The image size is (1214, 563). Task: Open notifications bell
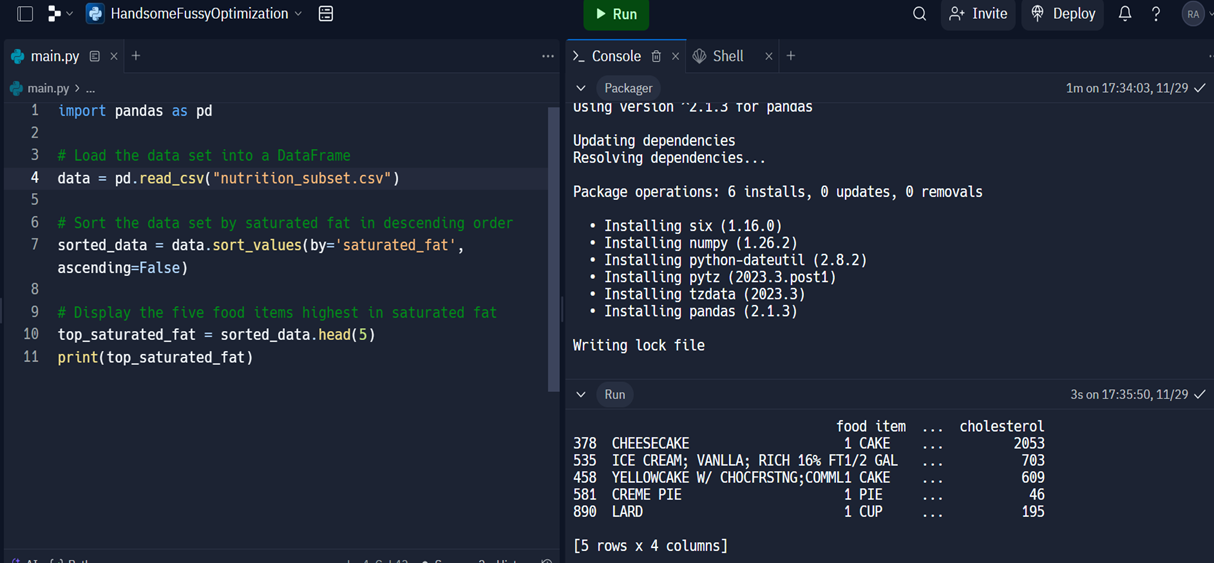pos(1125,14)
